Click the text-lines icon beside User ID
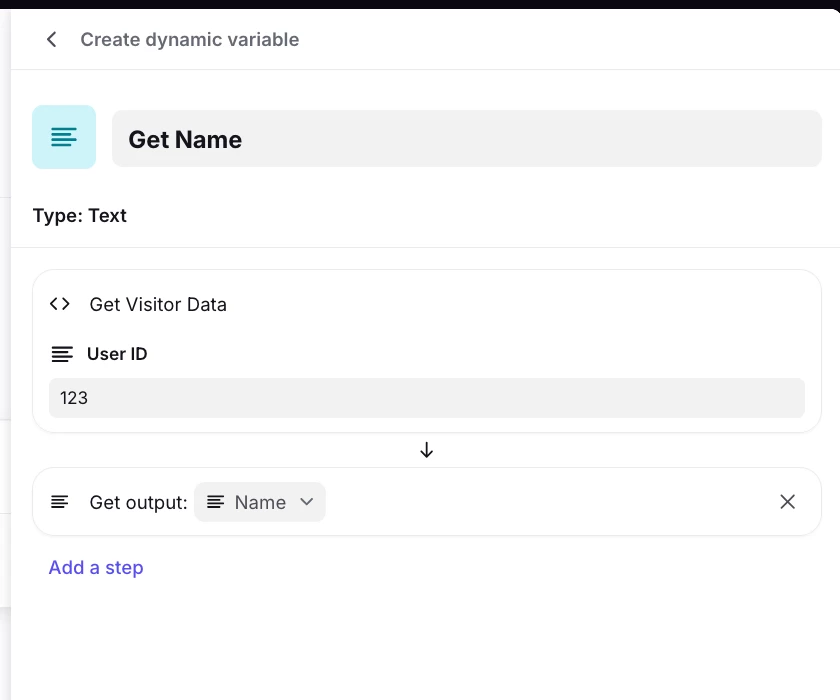840x700 pixels. [x=62, y=354]
